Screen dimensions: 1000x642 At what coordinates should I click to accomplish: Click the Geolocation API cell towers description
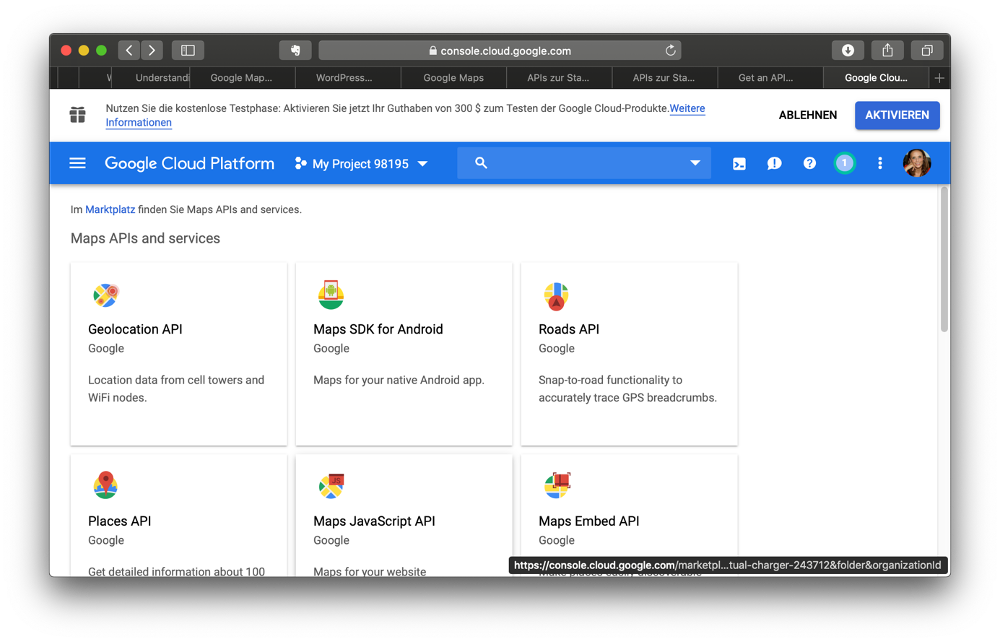click(176, 389)
